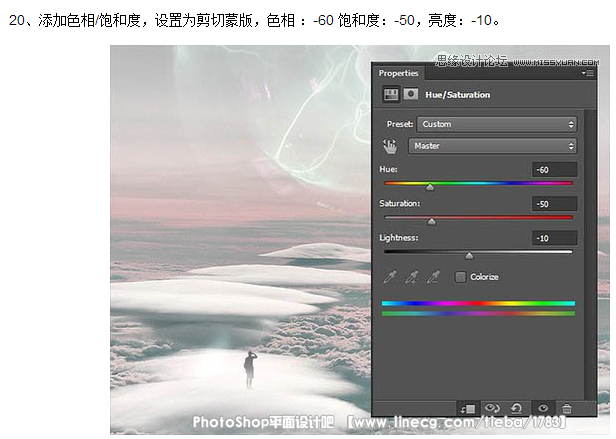The image size is (616, 439).
Task: Select the first eyedropper tool
Action: tap(391, 276)
